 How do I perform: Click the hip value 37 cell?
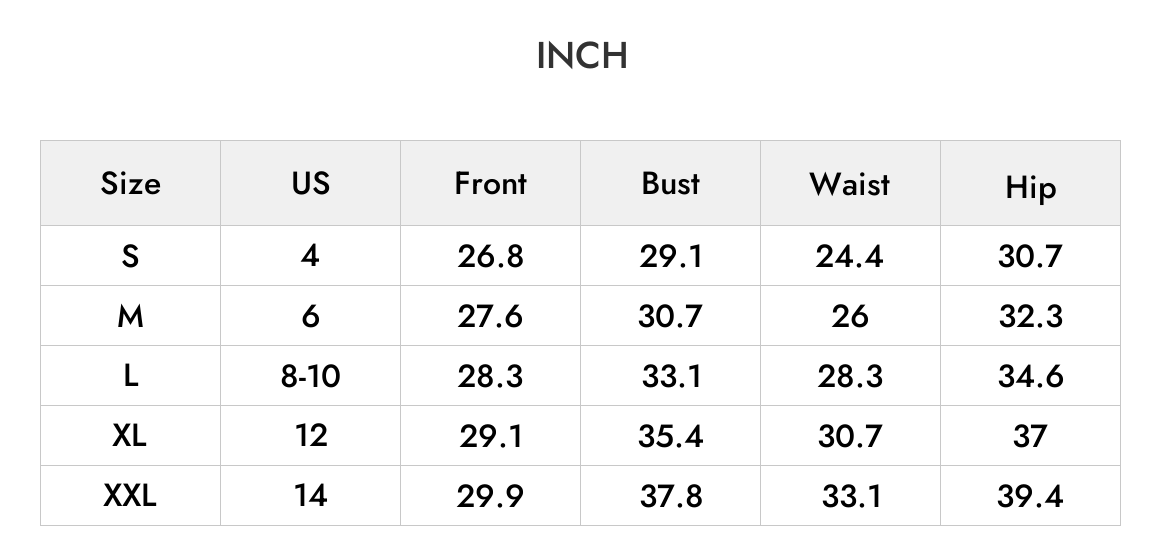(1030, 436)
